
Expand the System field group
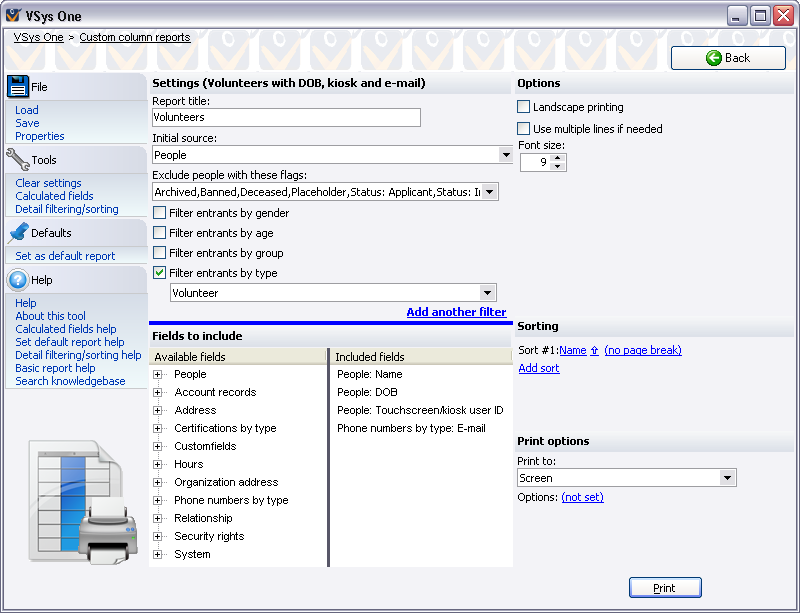coord(158,554)
